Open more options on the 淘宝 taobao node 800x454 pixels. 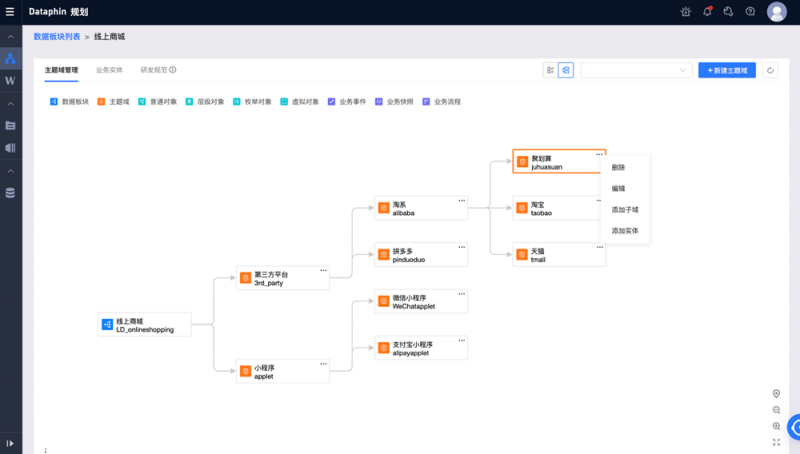[599, 200]
